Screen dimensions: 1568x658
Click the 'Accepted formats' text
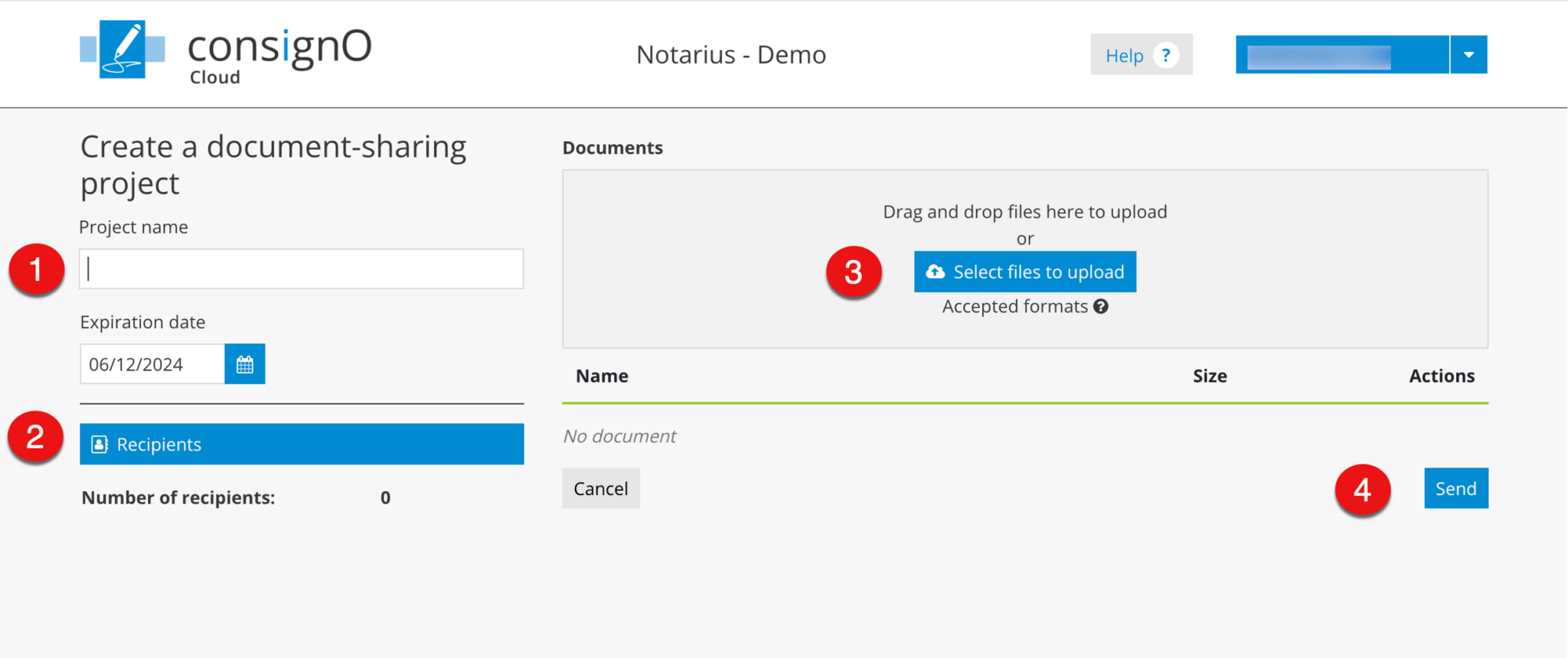tap(1015, 307)
